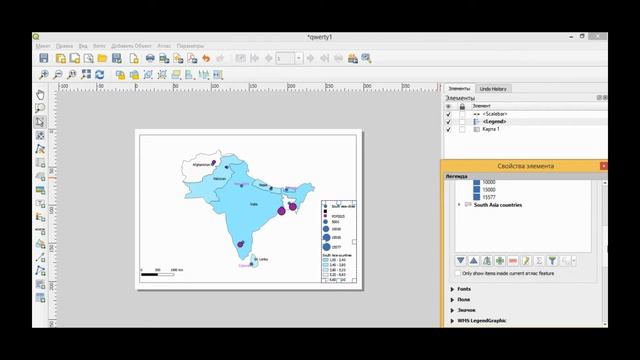Screen dimensions: 640x360
Task: Duplicate the current layout
Action: point(75,58)
